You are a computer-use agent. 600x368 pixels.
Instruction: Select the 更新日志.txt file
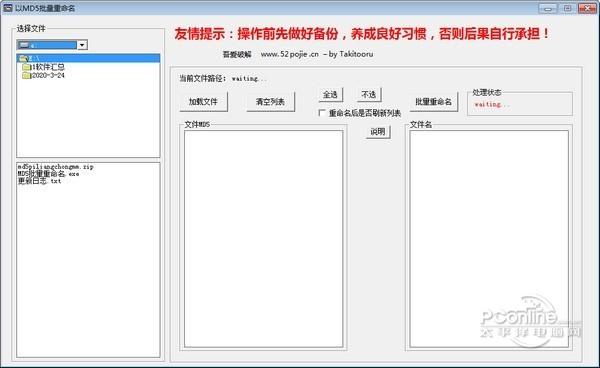coord(39,181)
